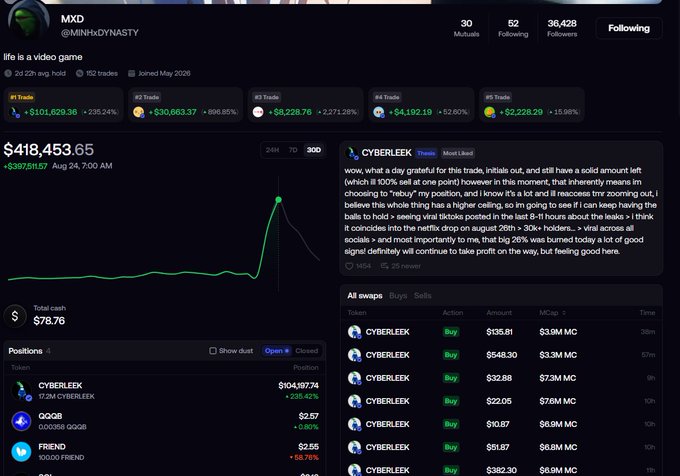
Task: Click token icon of $135.81 swap
Action: (x=354, y=332)
